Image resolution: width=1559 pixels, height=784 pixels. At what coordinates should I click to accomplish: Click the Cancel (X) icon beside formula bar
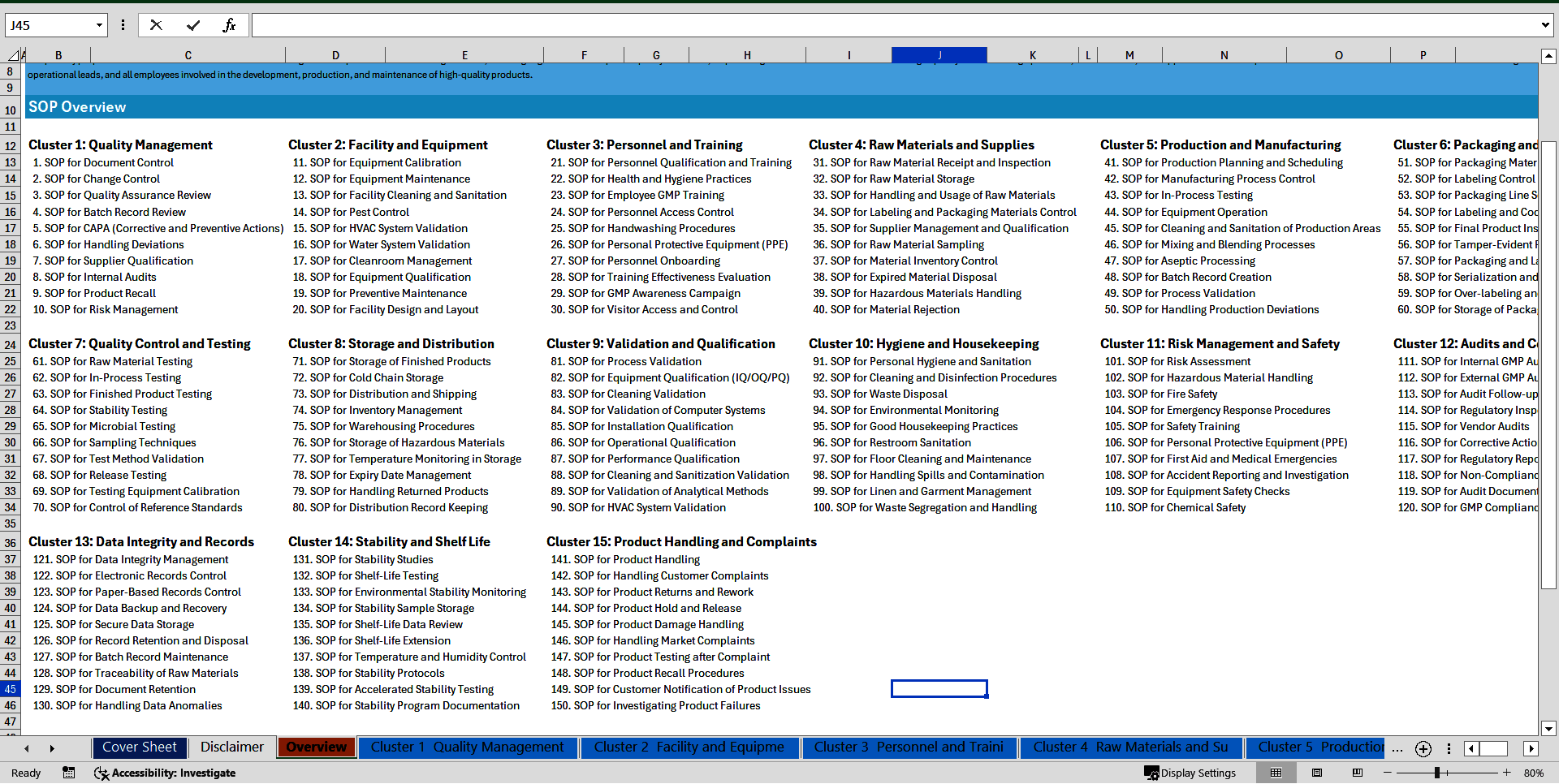(x=156, y=24)
